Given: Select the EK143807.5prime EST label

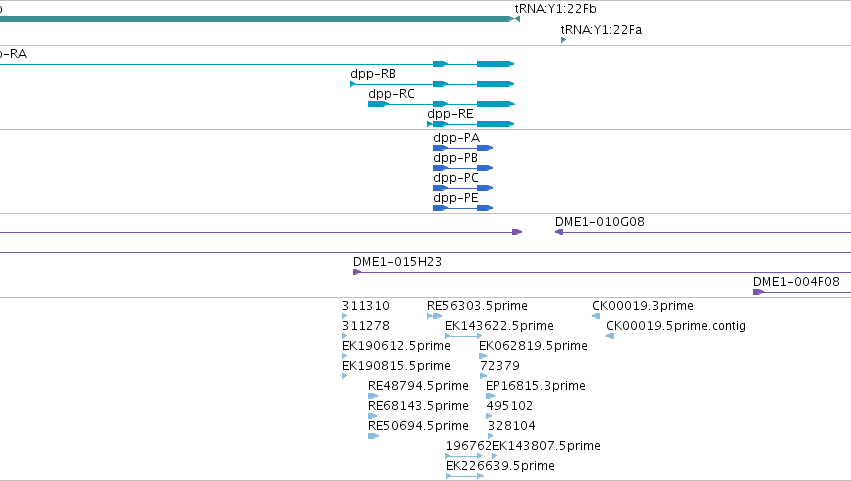Looking at the screenshot, I should click(546, 446).
